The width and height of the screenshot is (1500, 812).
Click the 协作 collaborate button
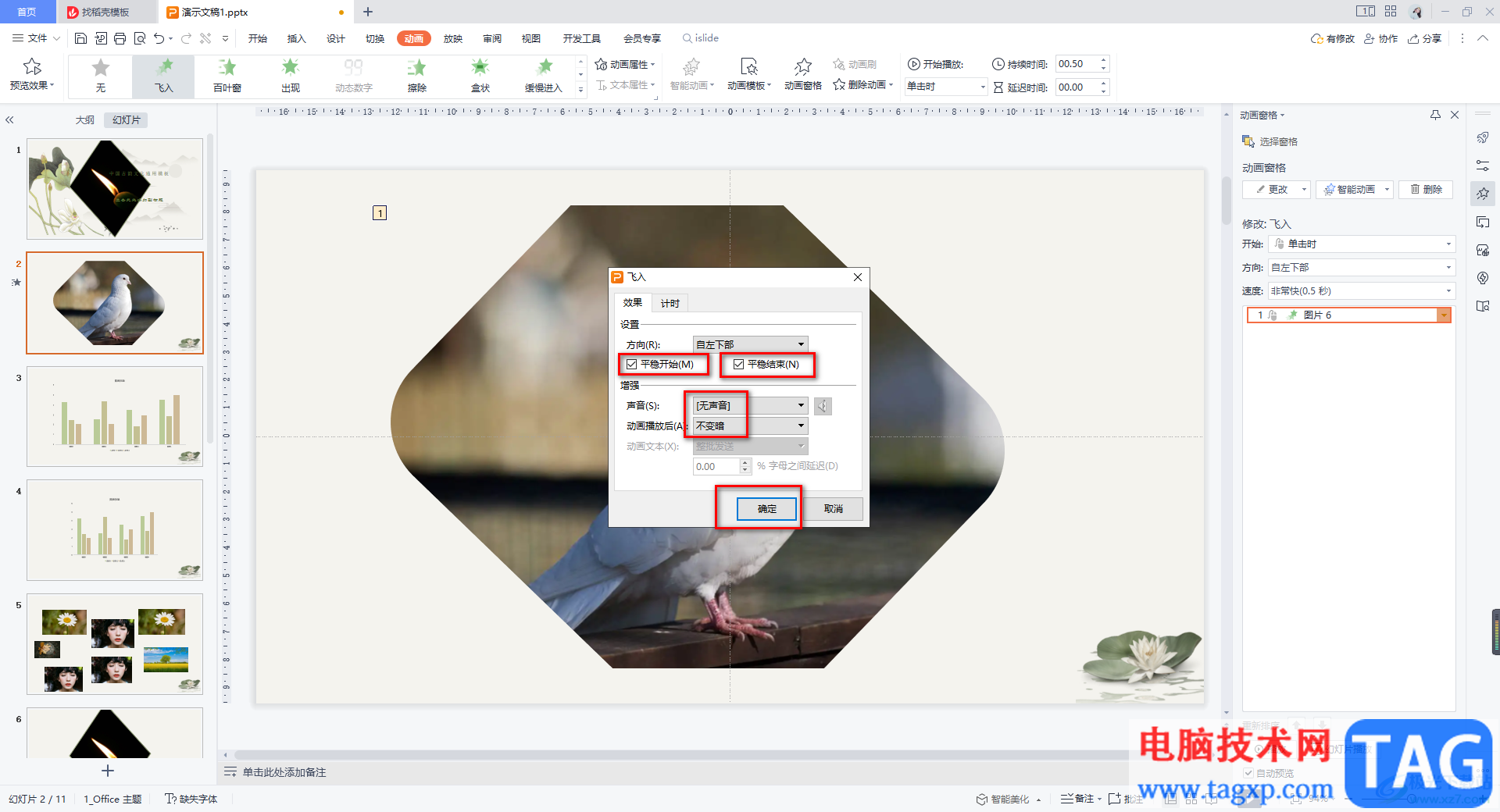click(1381, 38)
